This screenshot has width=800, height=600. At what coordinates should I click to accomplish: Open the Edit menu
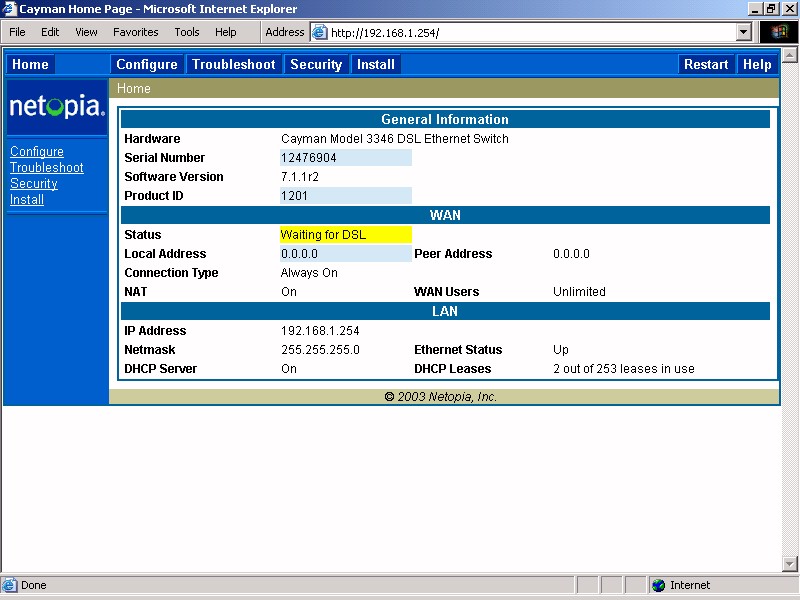coord(50,32)
